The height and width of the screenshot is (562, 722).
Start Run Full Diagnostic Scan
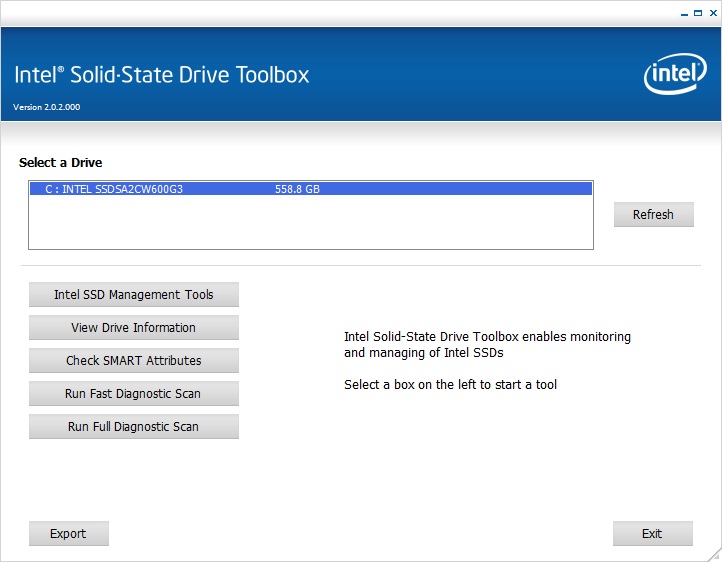click(134, 427)
